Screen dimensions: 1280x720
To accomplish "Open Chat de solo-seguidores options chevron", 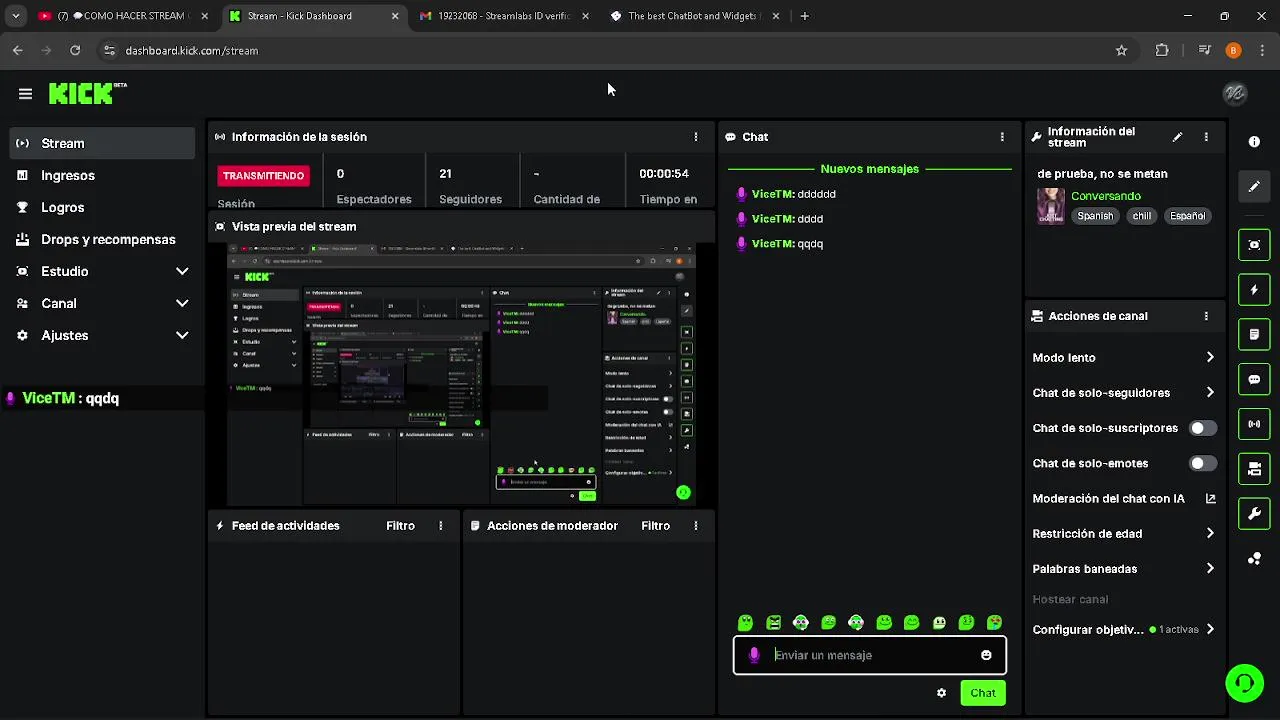I will pos(1210,392).
